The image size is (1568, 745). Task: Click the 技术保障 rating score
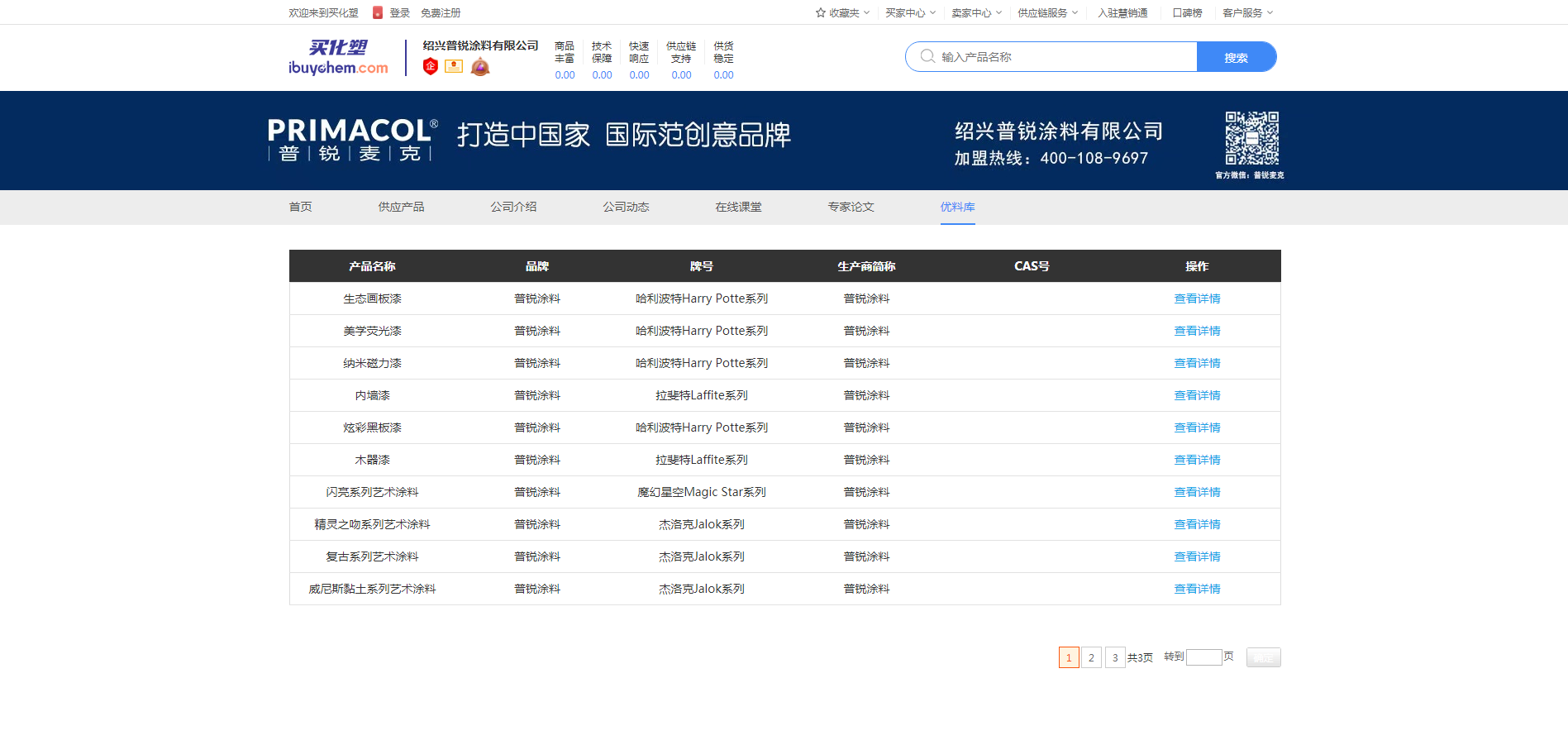point(602,75)
